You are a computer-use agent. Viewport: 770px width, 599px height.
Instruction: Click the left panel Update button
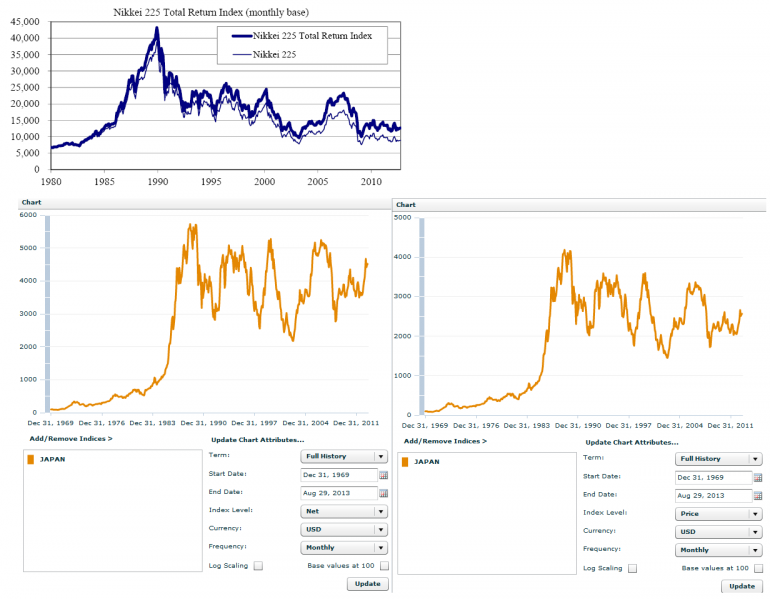pyautogui.click(x=368, y=584)
